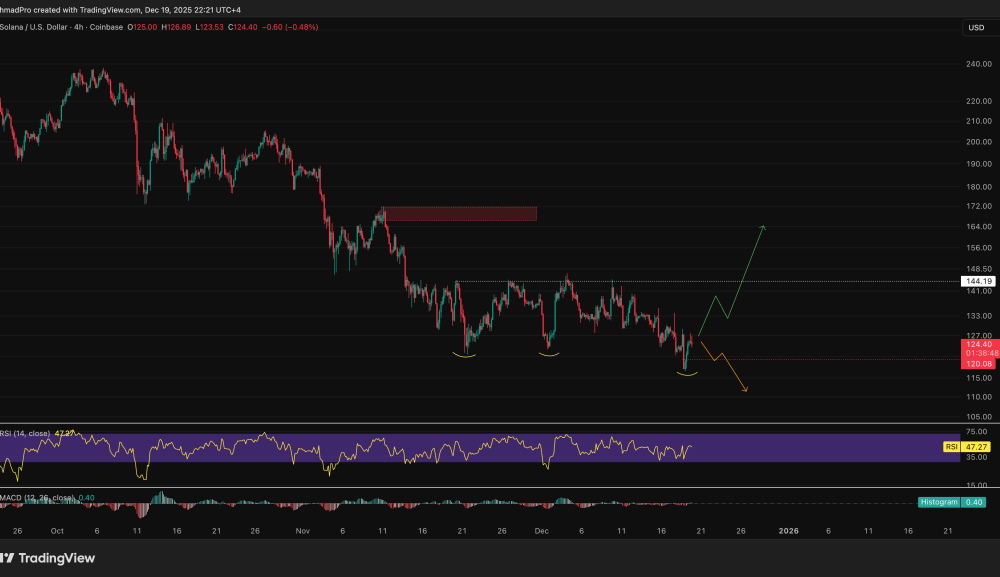Click the 47.27 RSI value readout
Image resolution: width=1000 pixels, height=577 pixels.
66,430
